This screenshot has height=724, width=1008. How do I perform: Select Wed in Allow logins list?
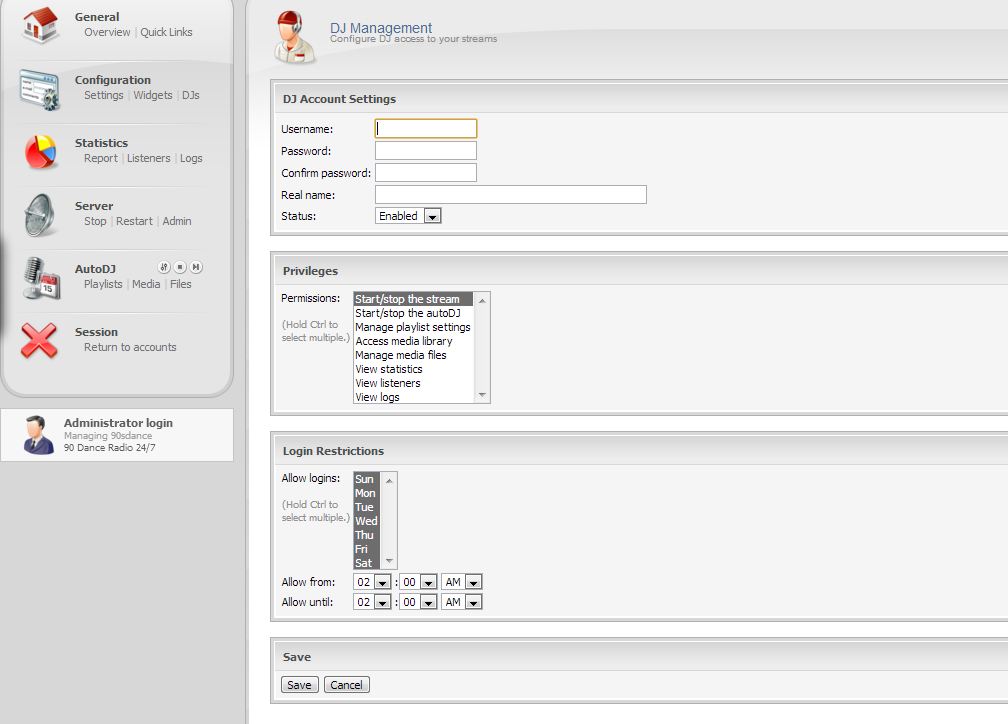point(366,521)
